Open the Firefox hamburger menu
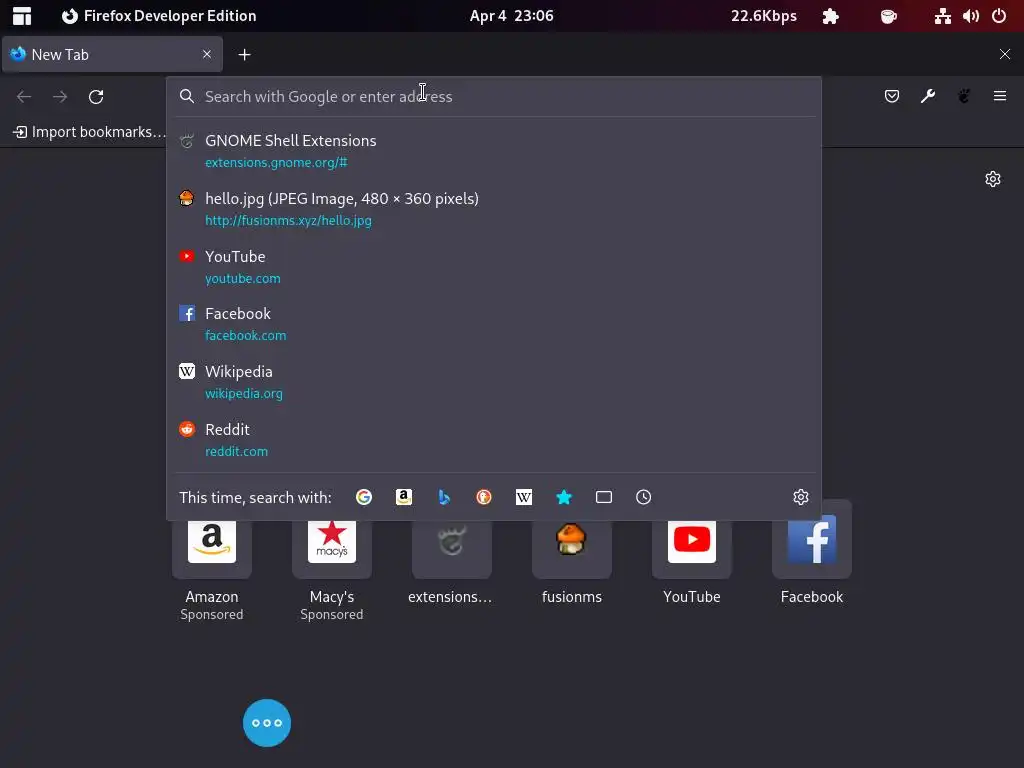 click(x=1000, y=97)
